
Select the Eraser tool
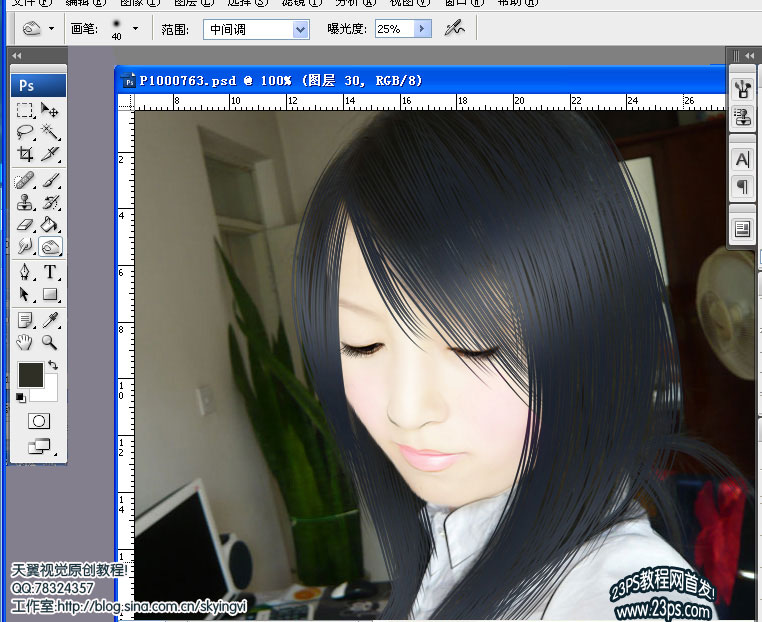click(25, 225)
